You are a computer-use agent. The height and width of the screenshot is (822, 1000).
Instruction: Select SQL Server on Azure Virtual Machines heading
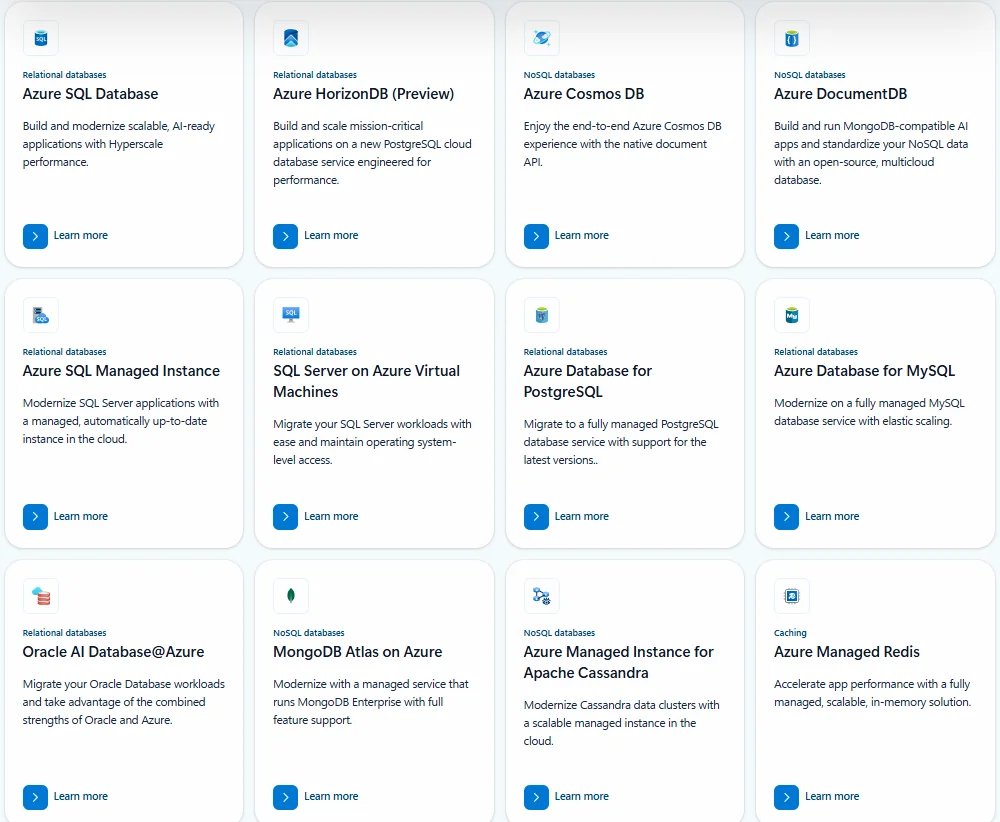(367, 381)
